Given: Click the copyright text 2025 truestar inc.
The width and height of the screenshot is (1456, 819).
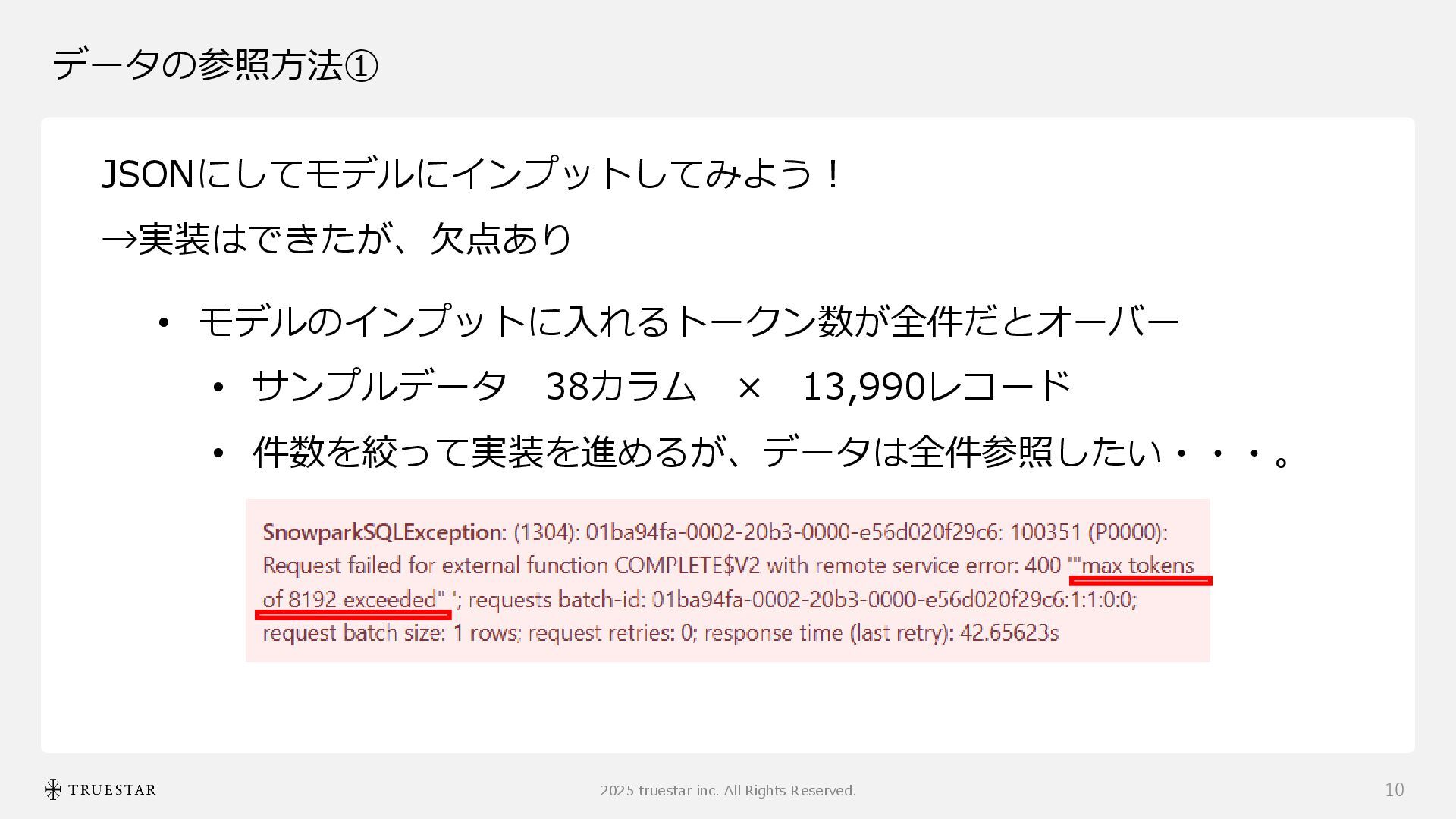Looking at the screenshot, I should (727, 790).
